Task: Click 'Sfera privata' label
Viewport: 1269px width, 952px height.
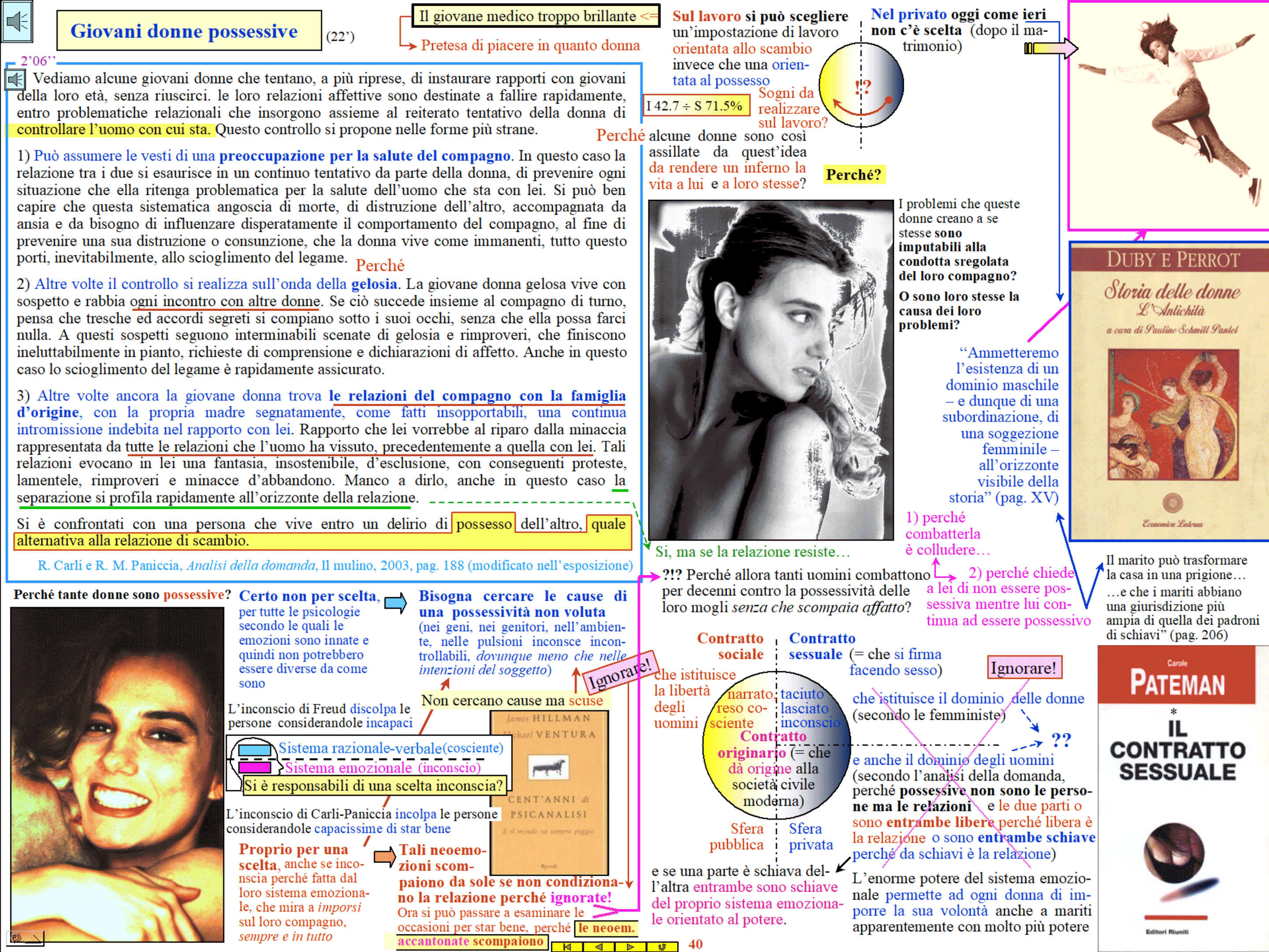Action: 811,836
